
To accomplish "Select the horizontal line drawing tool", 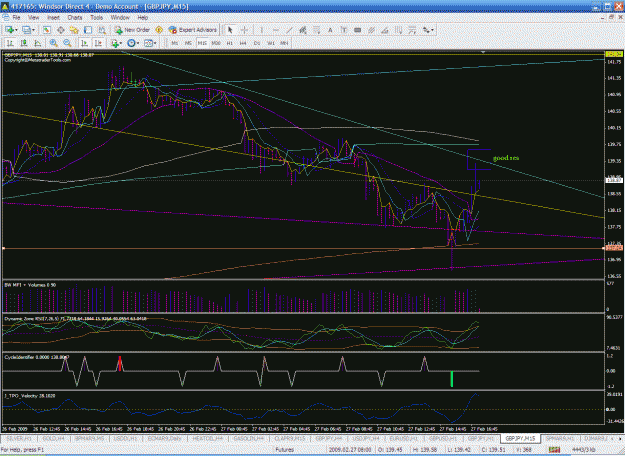I will (275, 30).
